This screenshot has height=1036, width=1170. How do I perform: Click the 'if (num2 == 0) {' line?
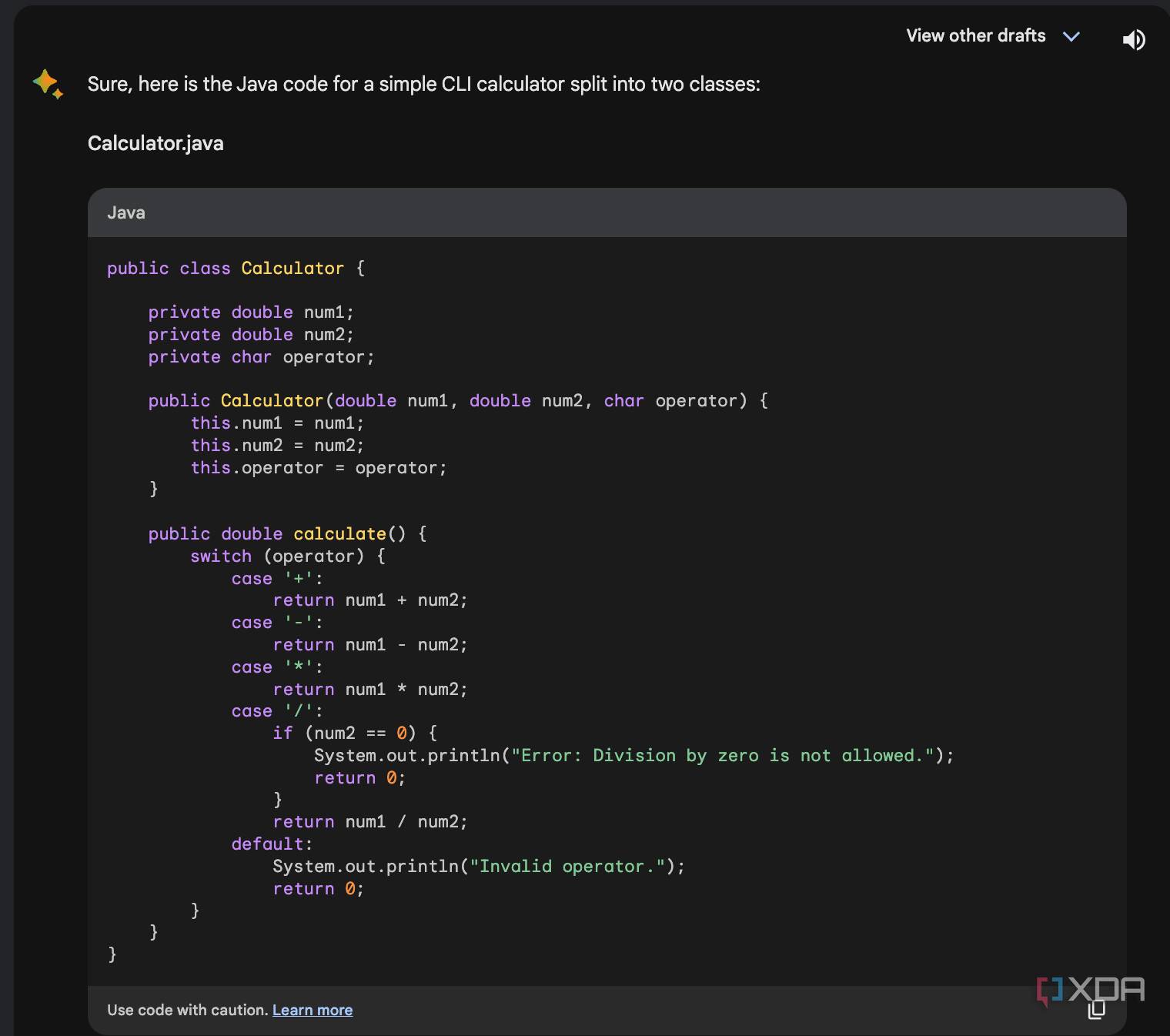coord(355,733)
